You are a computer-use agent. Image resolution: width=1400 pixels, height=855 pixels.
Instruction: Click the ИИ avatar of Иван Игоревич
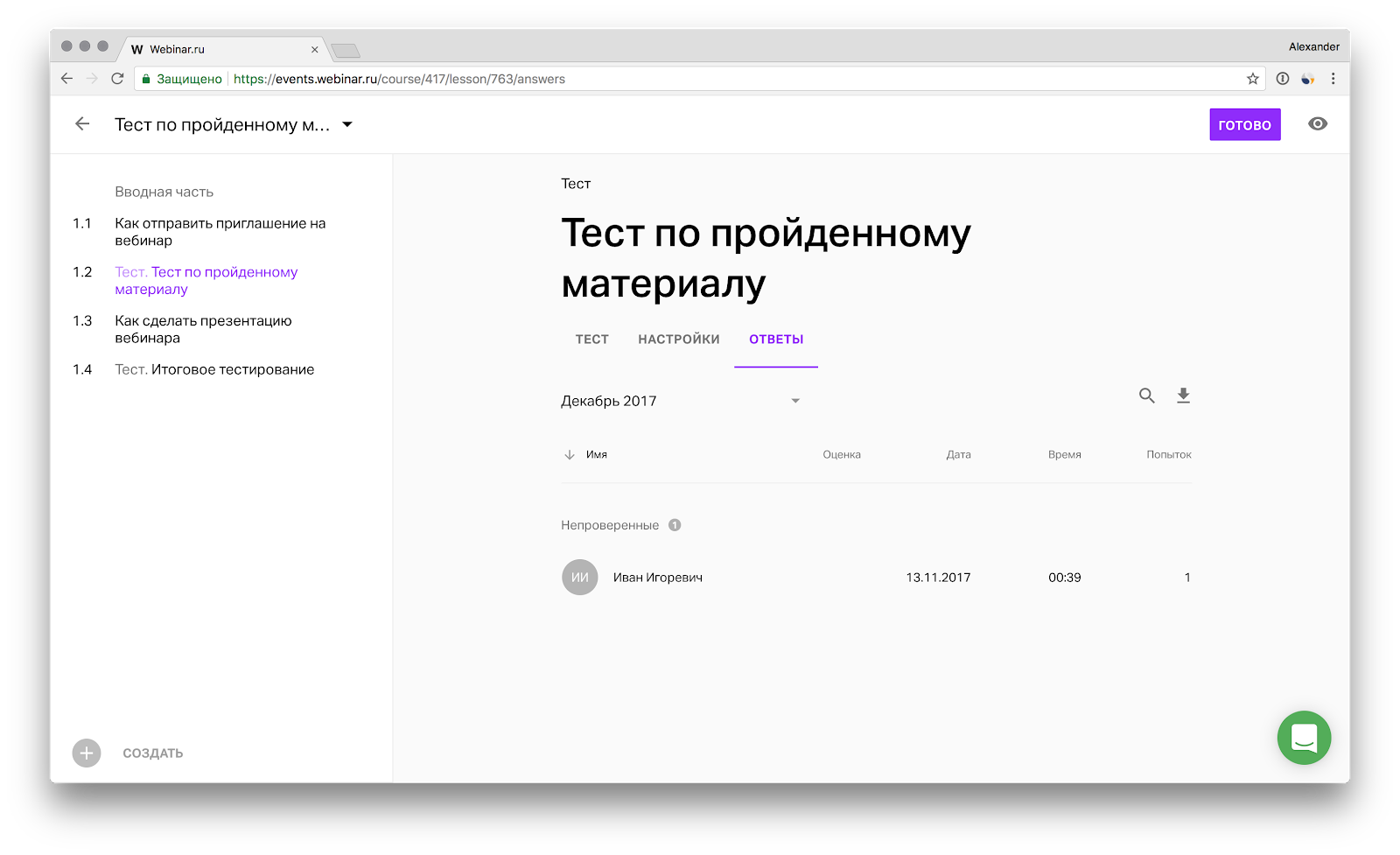pos(580,578)
